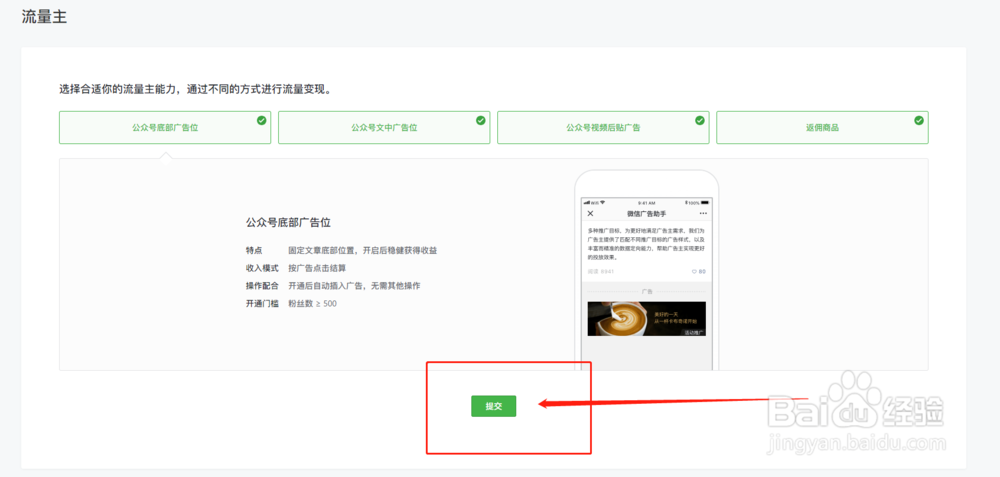This screenshot has height=477, width=1000.
Task: Click the 公众号底部广告位 section heading
Action: (x=288, y=223)
